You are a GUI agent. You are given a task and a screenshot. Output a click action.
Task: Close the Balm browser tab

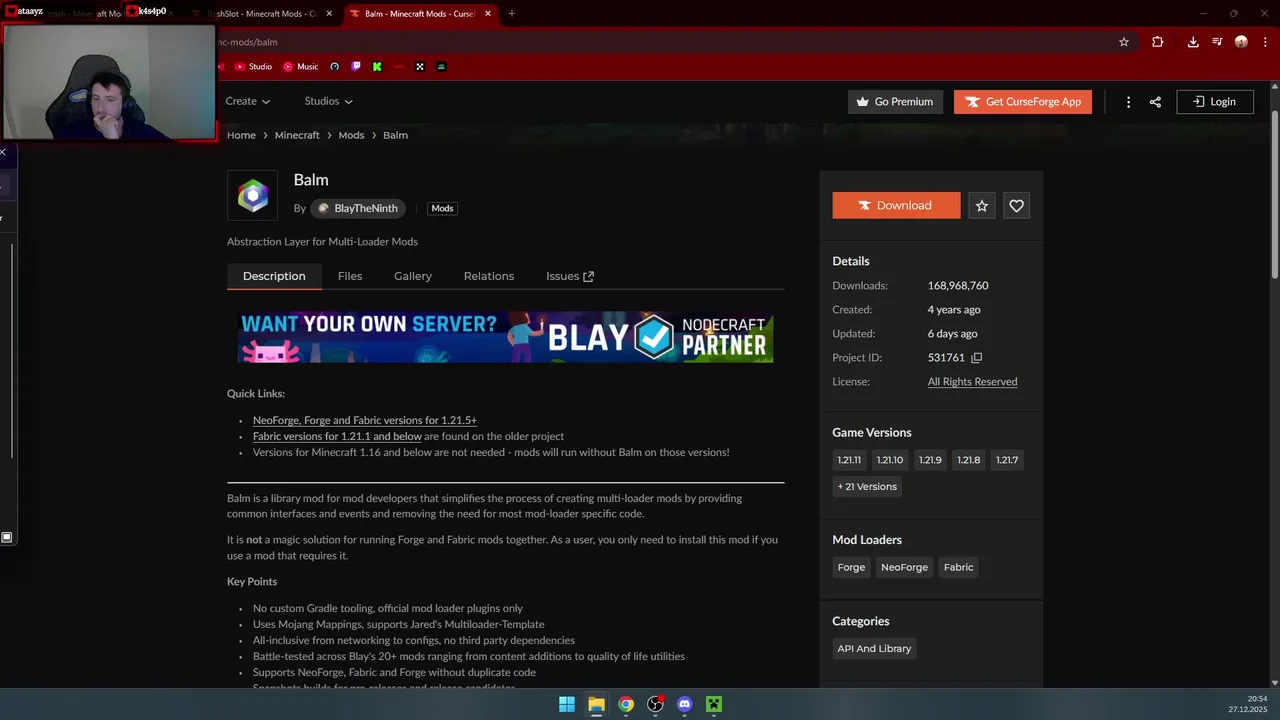486,14
